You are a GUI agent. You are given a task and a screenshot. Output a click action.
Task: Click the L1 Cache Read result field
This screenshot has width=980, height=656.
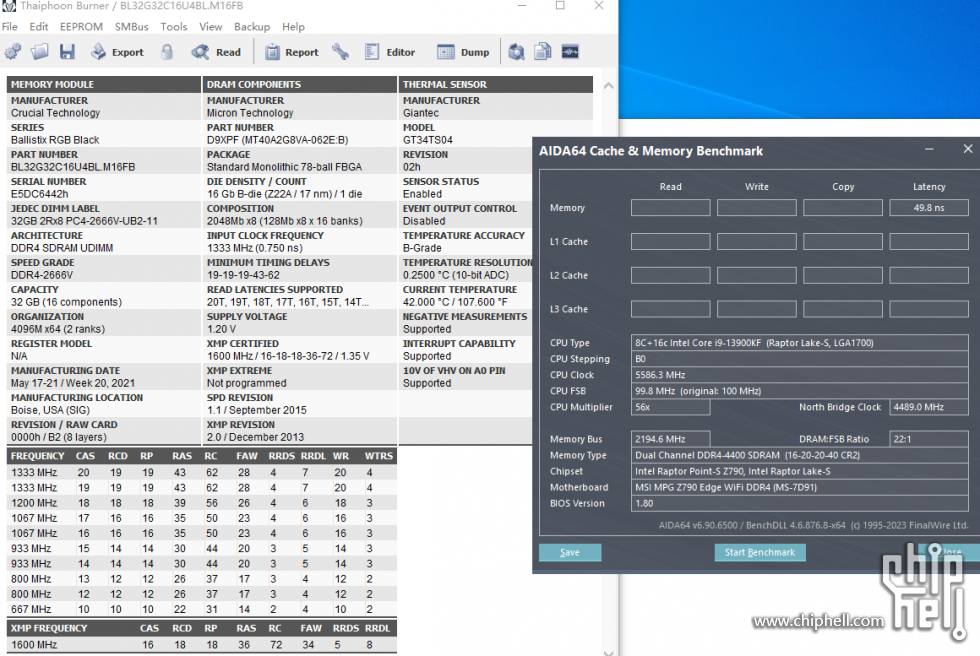[671, 241]
